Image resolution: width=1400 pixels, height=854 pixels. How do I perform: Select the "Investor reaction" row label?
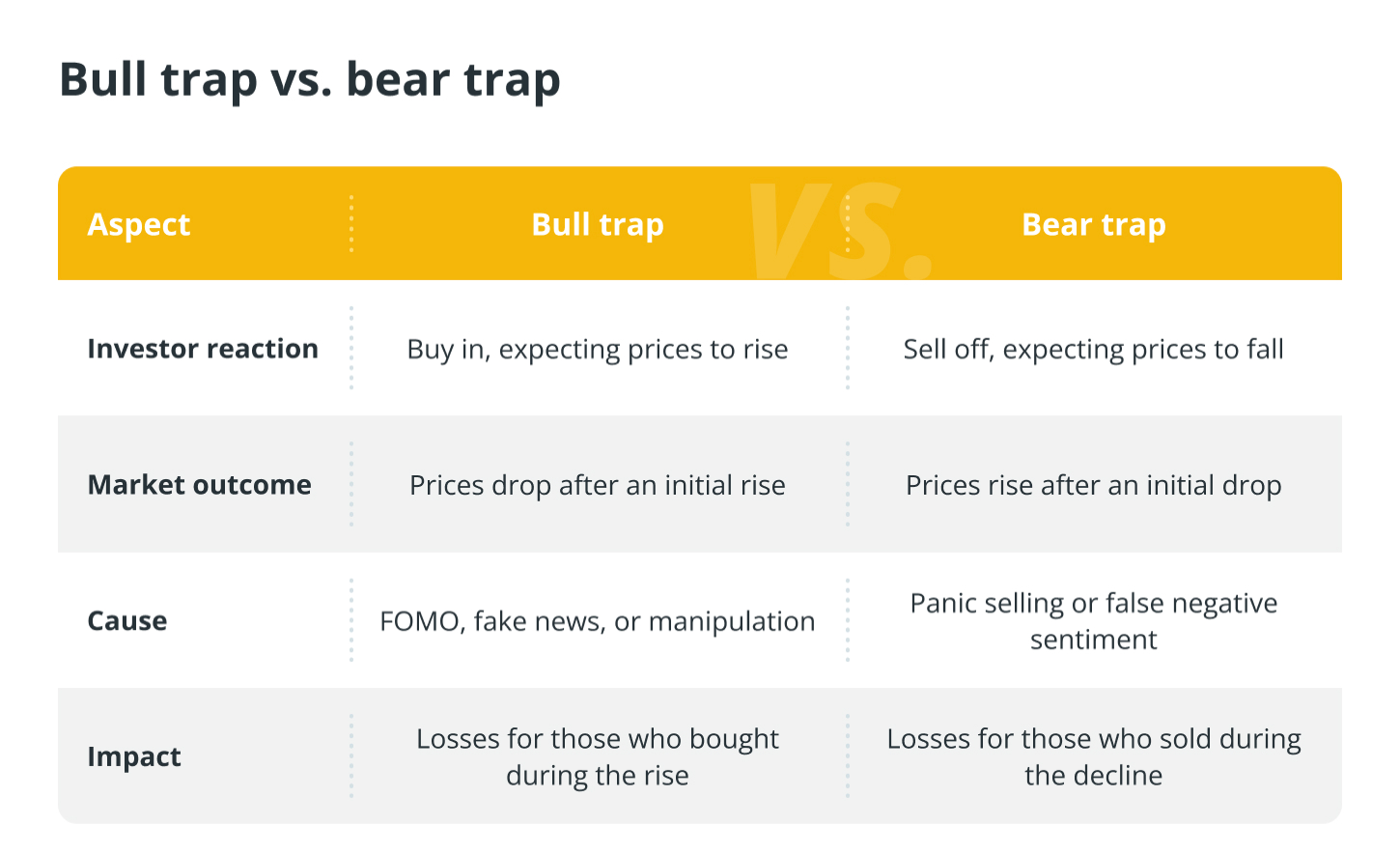click(x=203, y=349)
